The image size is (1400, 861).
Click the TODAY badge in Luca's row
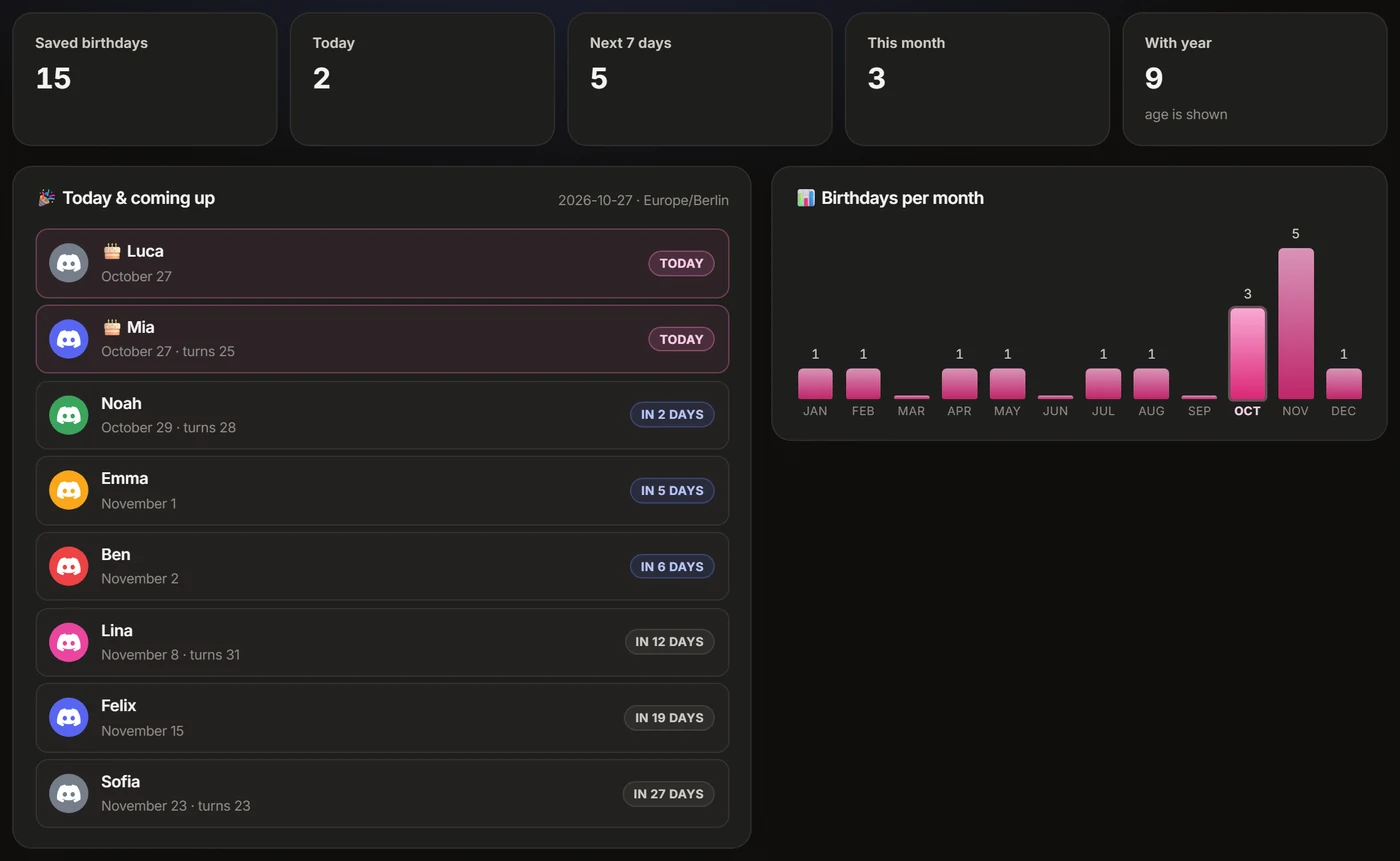click(x=681, y=263)
